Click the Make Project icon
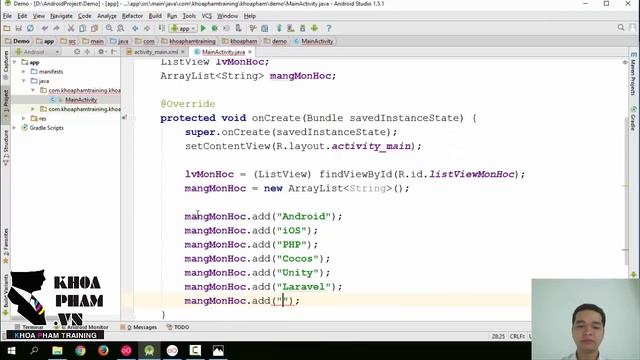The width and height of the screenshot is (640, 360). 162,28
